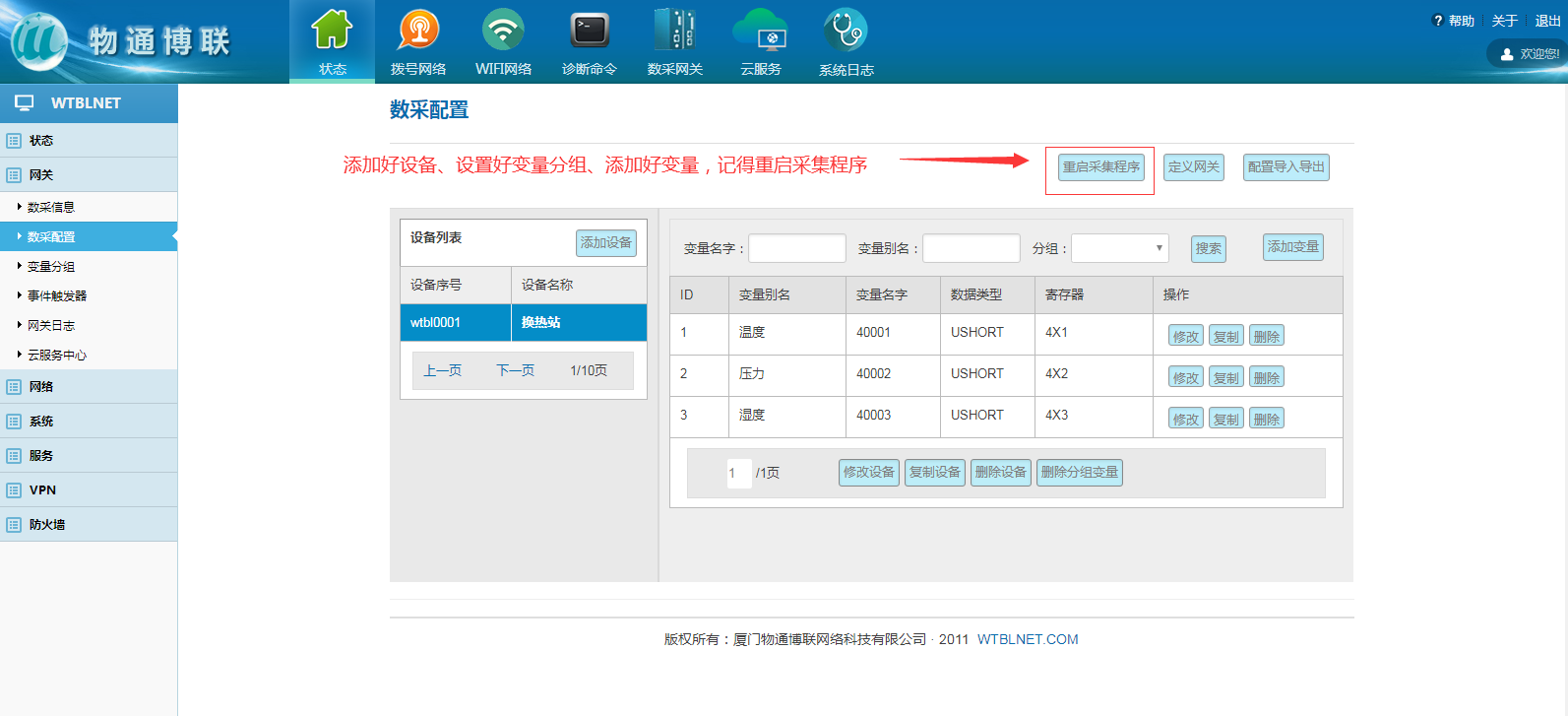The width and height of the screenshot is (1568, 716).
Task: Click 修改 for the 温度 row
Action: coord(1186,336)
